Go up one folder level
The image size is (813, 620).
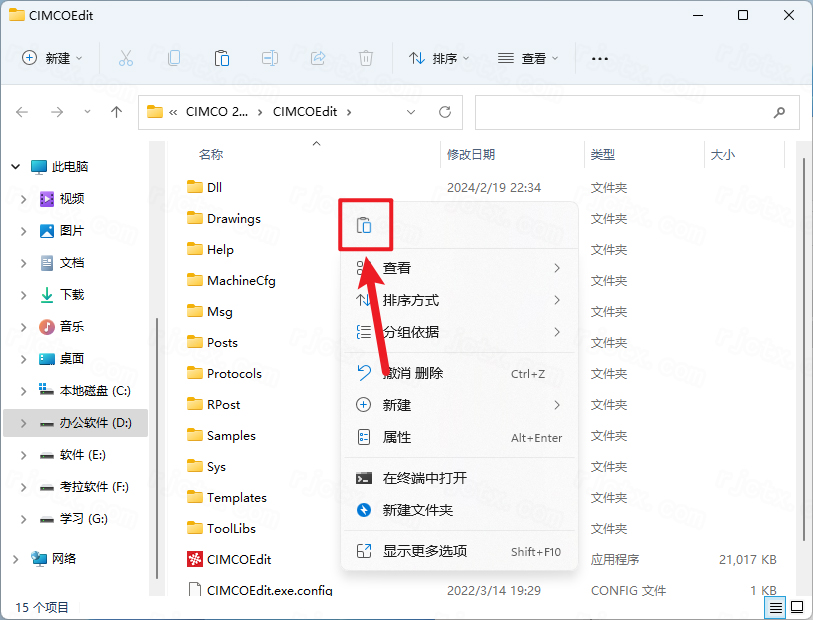click(x=117, y=112)
